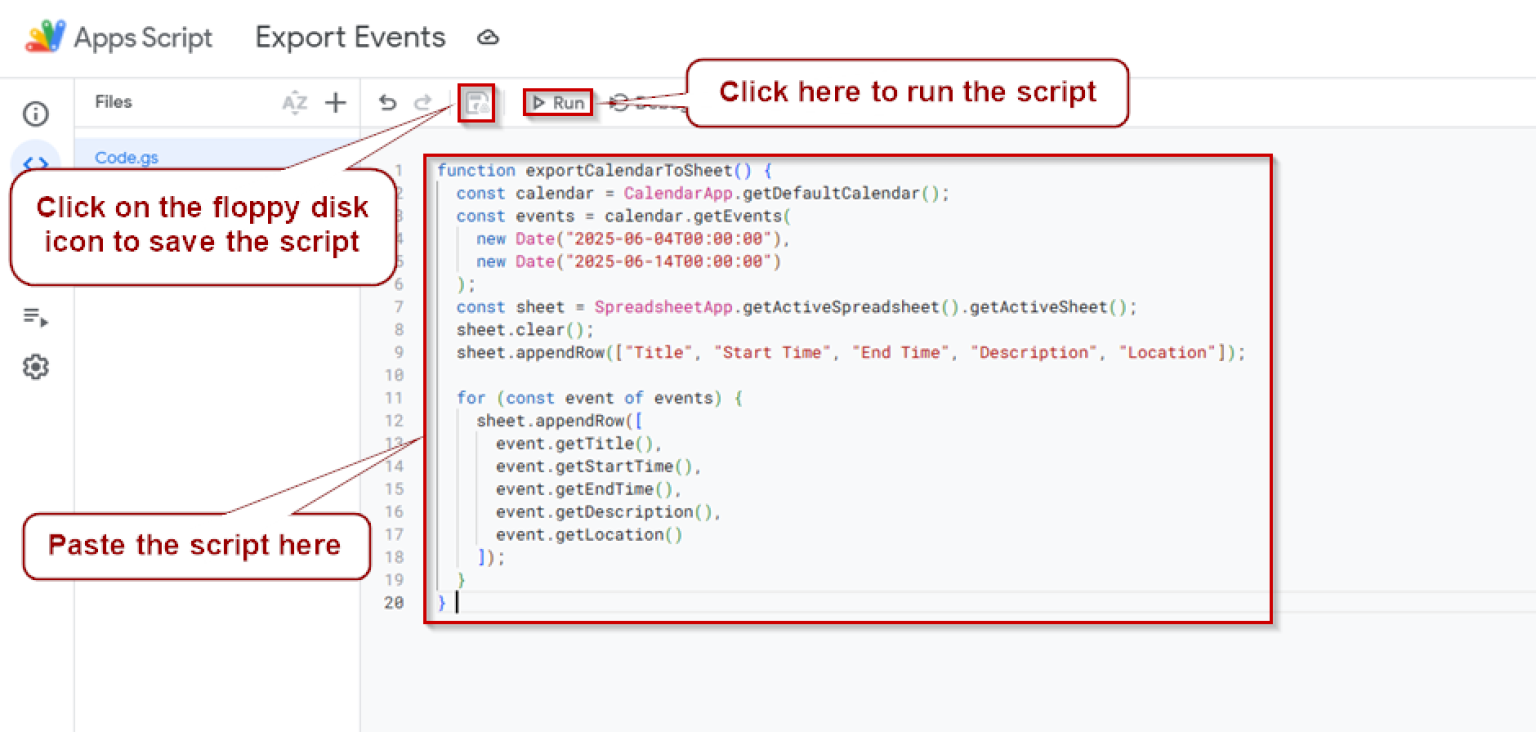Viewport: 1536px width, 732px height.
Task: Run the exportCalendarToSheet script
Action: [558, 101]
